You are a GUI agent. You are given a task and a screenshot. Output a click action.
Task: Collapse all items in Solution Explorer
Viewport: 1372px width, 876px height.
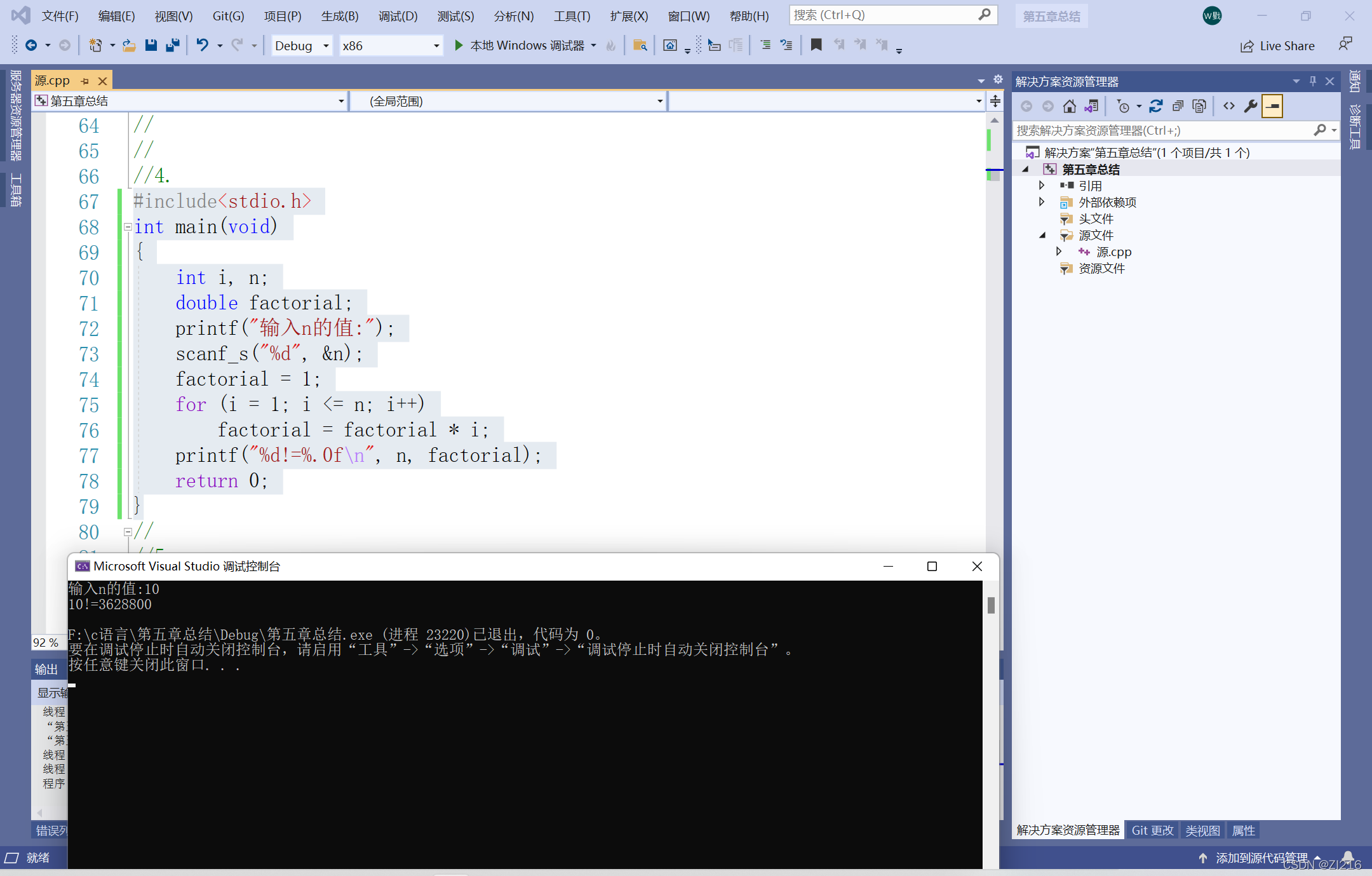[1178, 106]
